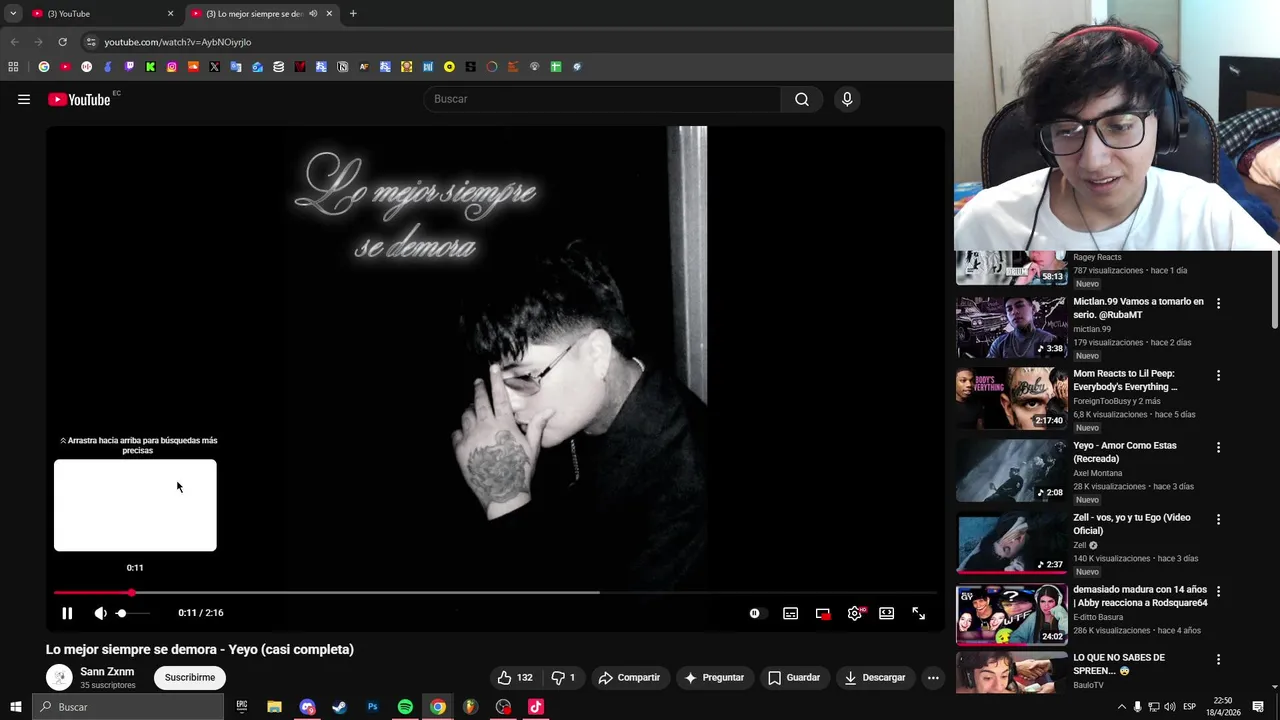Go back with the browser back arrow
The image size is (1280, 720).
click(14, 42)
